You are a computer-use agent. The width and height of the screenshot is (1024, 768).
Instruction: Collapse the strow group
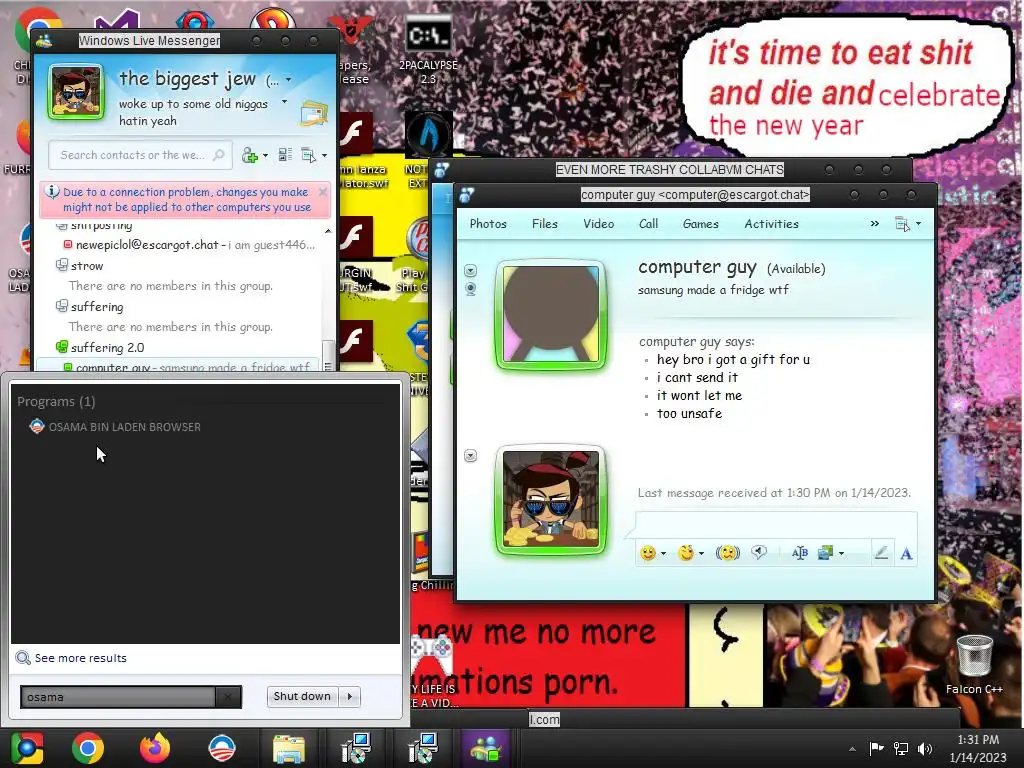62,265
